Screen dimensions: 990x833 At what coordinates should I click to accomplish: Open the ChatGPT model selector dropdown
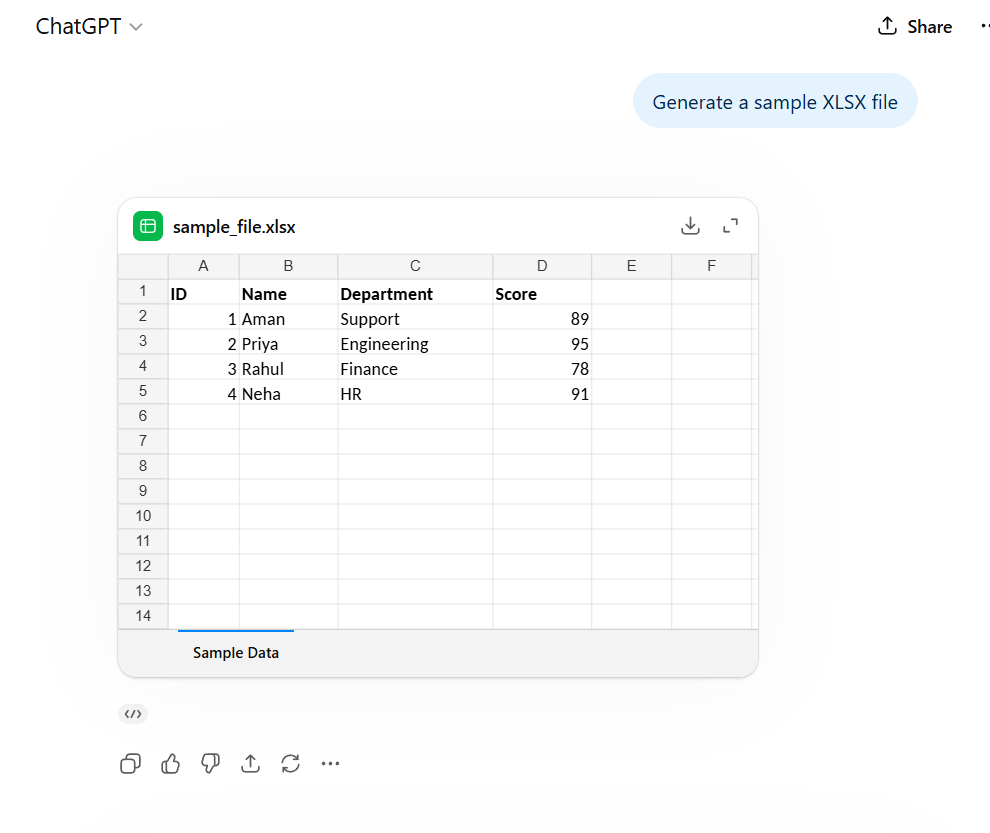click(x=89, y=27)
